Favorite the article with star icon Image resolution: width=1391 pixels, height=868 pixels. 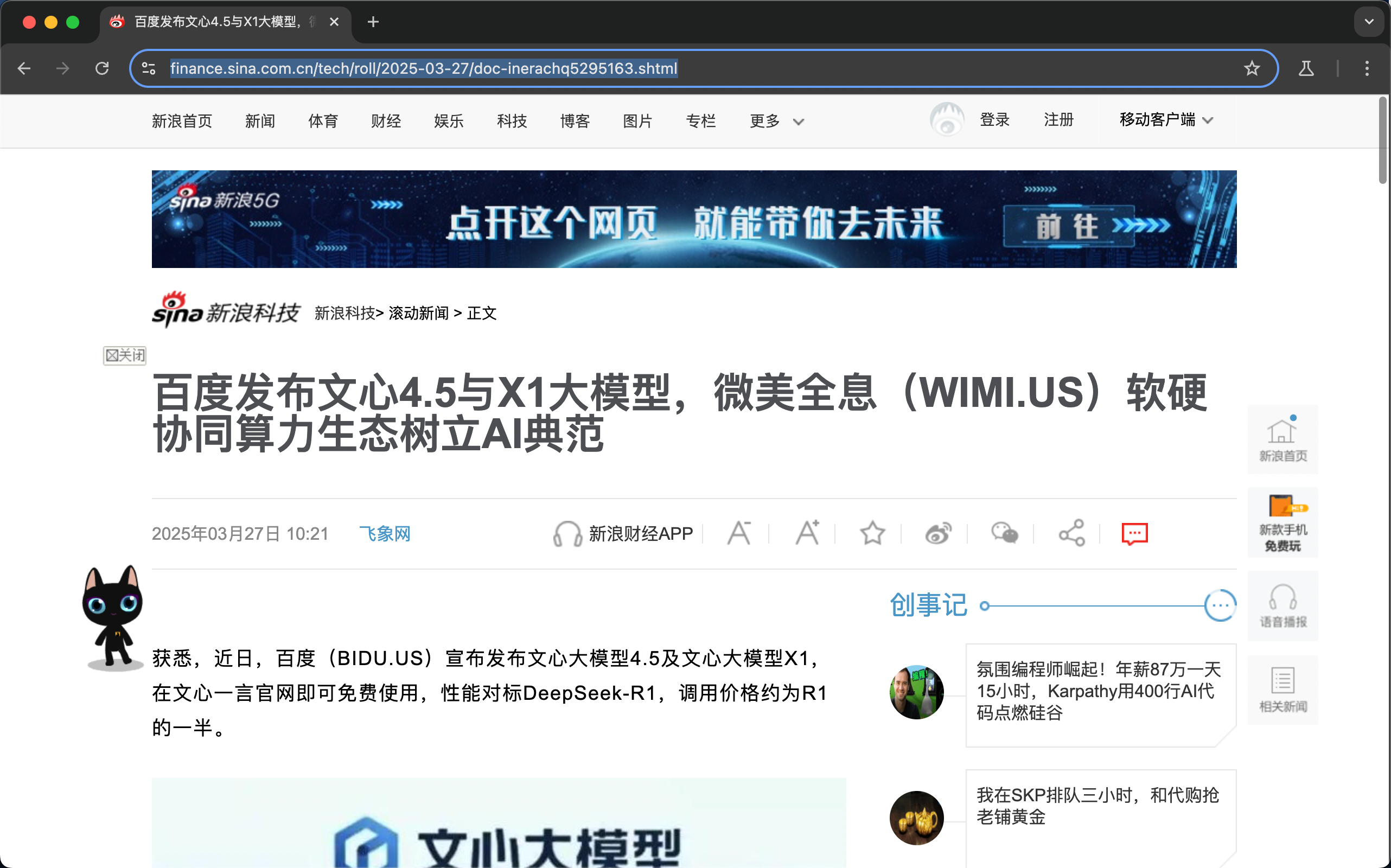[x=872, y=533]
